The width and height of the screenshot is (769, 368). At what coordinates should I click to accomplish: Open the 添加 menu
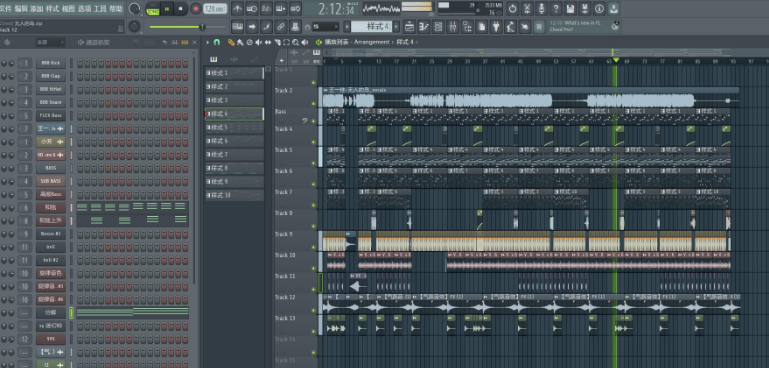pos(36,9)
